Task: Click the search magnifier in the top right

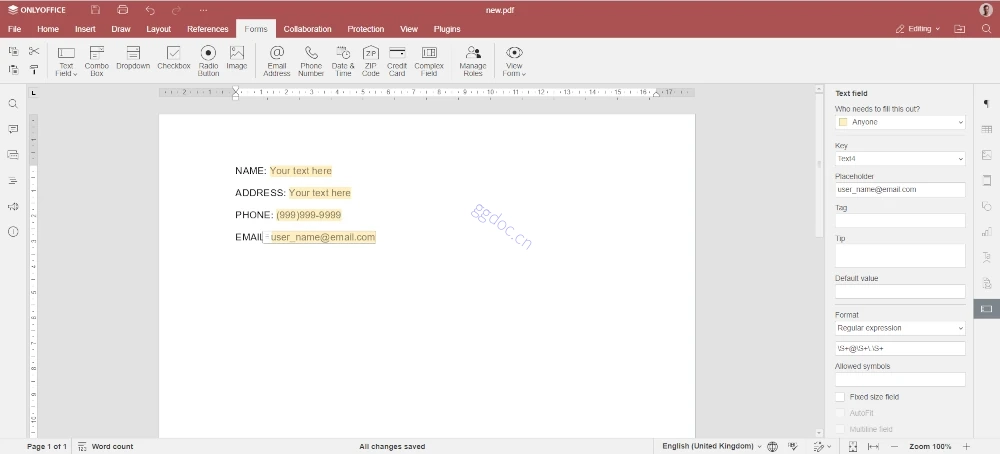Action: pyautogui.click(x=987, y=29)
